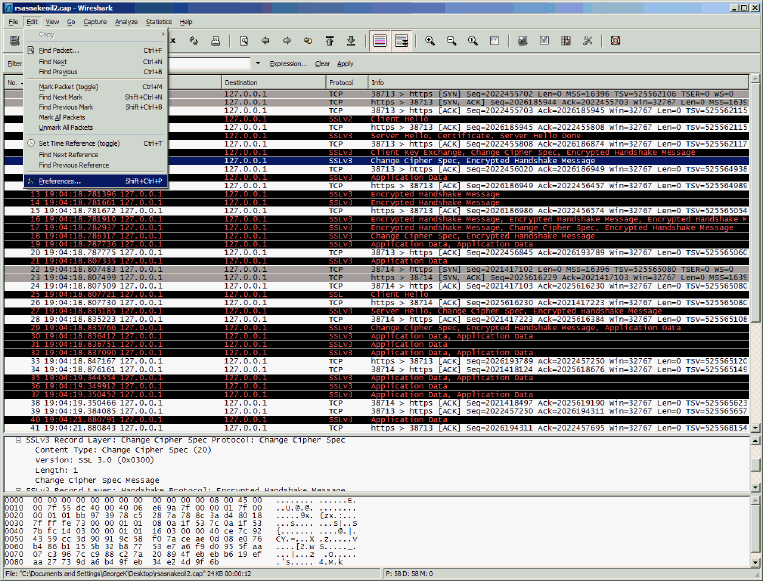Open the filter history dropdown arrow
Viewport: 763px width, 581px height.
pos(258,63)
